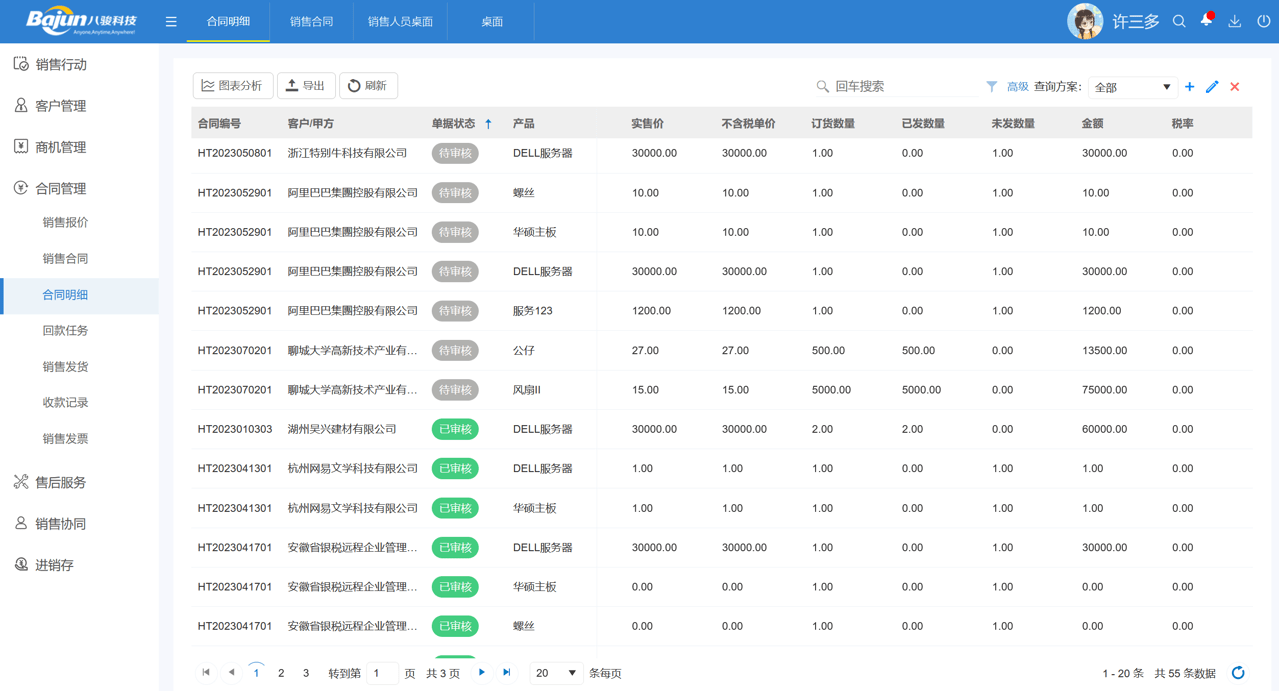Open notifications bell icon
This screenshot has height=691, width=1279.
coord(1206,21)
